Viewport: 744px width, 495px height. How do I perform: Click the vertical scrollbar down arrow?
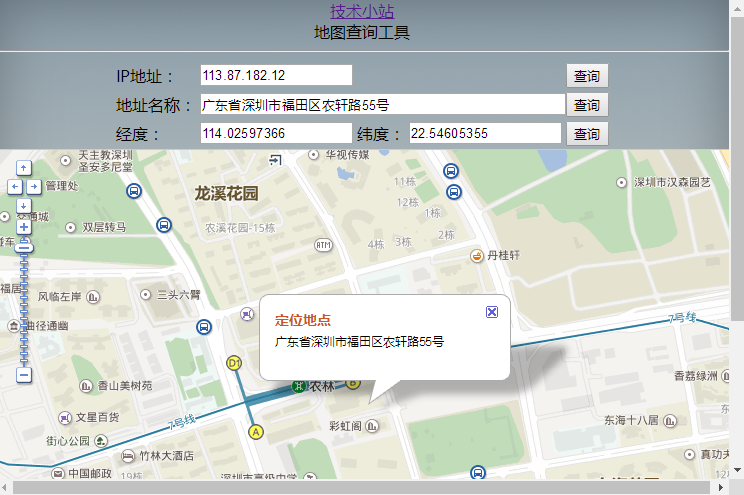pyautogui.click(x=737, y=470)
